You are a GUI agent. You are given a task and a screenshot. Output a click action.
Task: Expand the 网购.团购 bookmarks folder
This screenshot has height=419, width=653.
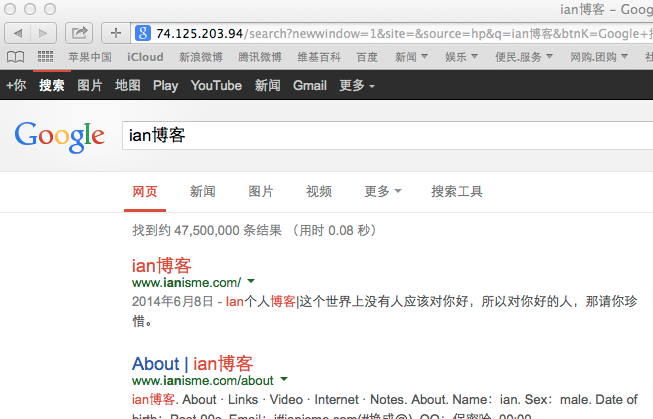click(x=598, y=57)
